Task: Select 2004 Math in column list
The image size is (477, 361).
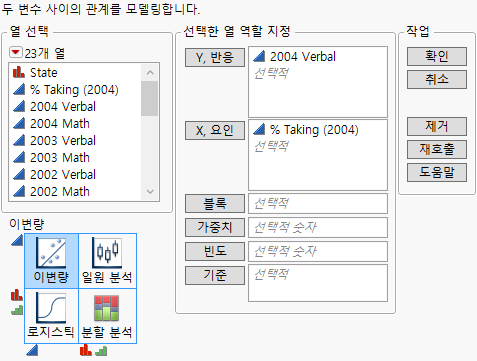Action: tap(60, 123)
